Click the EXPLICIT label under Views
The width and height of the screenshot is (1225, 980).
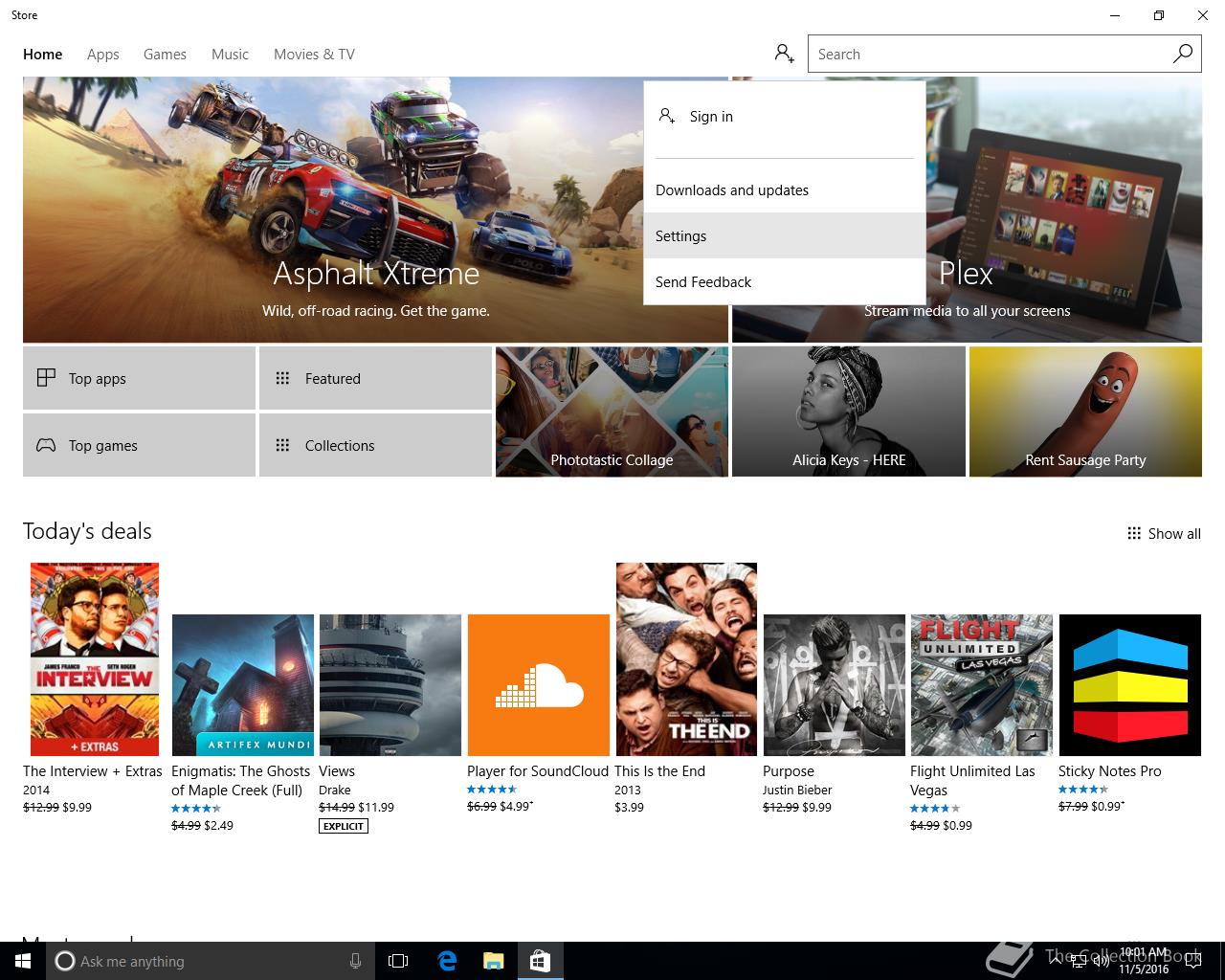pos(344,826)
